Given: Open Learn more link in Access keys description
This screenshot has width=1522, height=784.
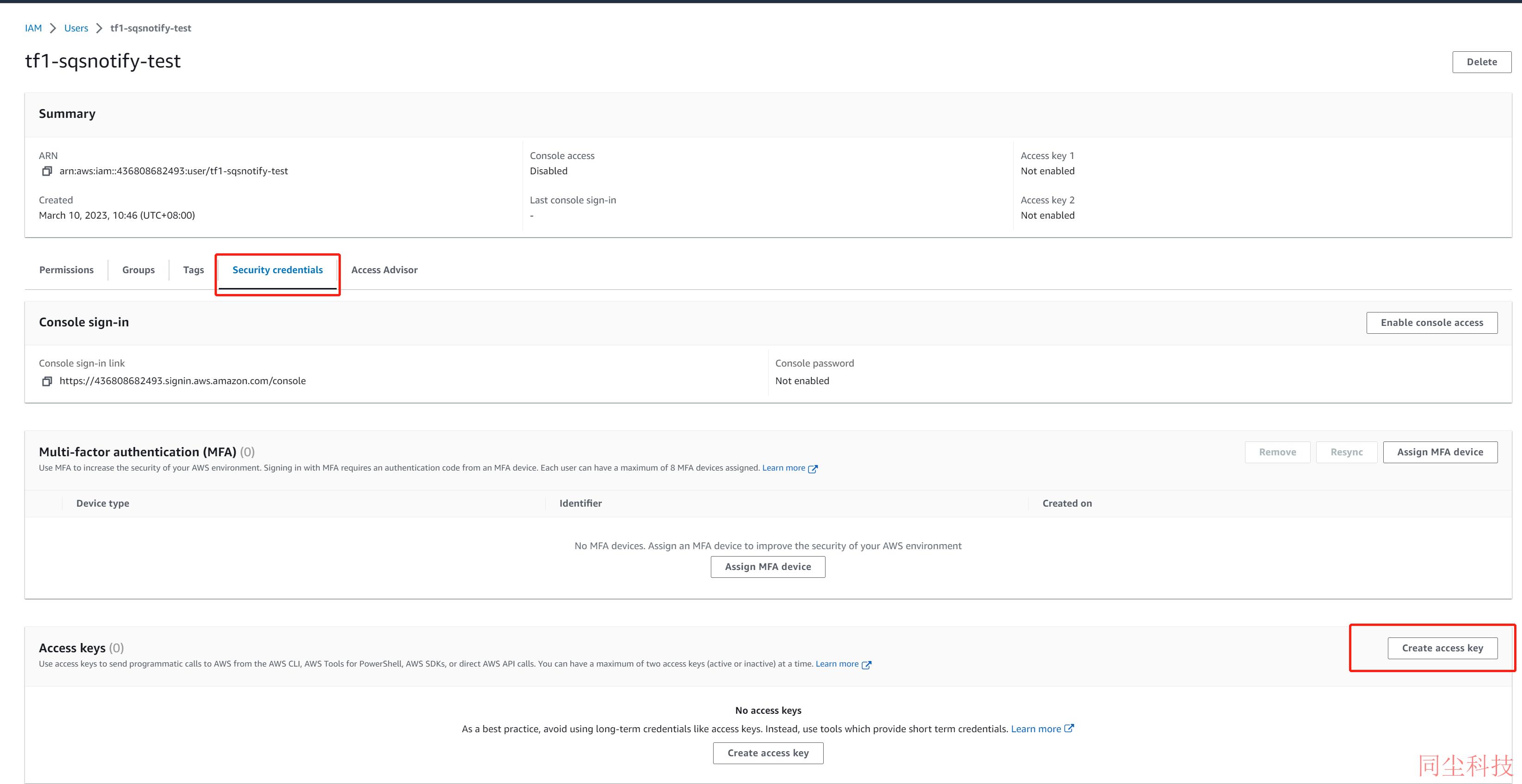Looking at the screenshot, I should tap(837, 664).
